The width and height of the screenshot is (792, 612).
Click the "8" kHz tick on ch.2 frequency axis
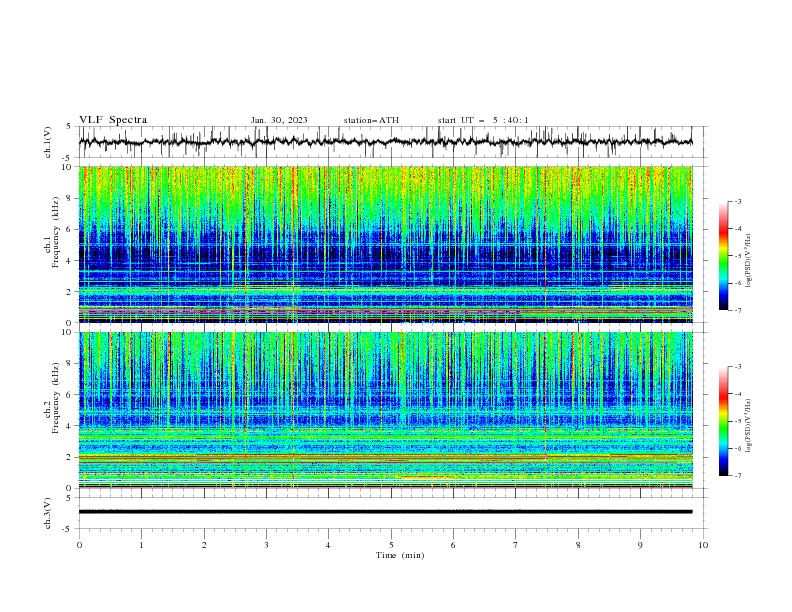(71, 364)
